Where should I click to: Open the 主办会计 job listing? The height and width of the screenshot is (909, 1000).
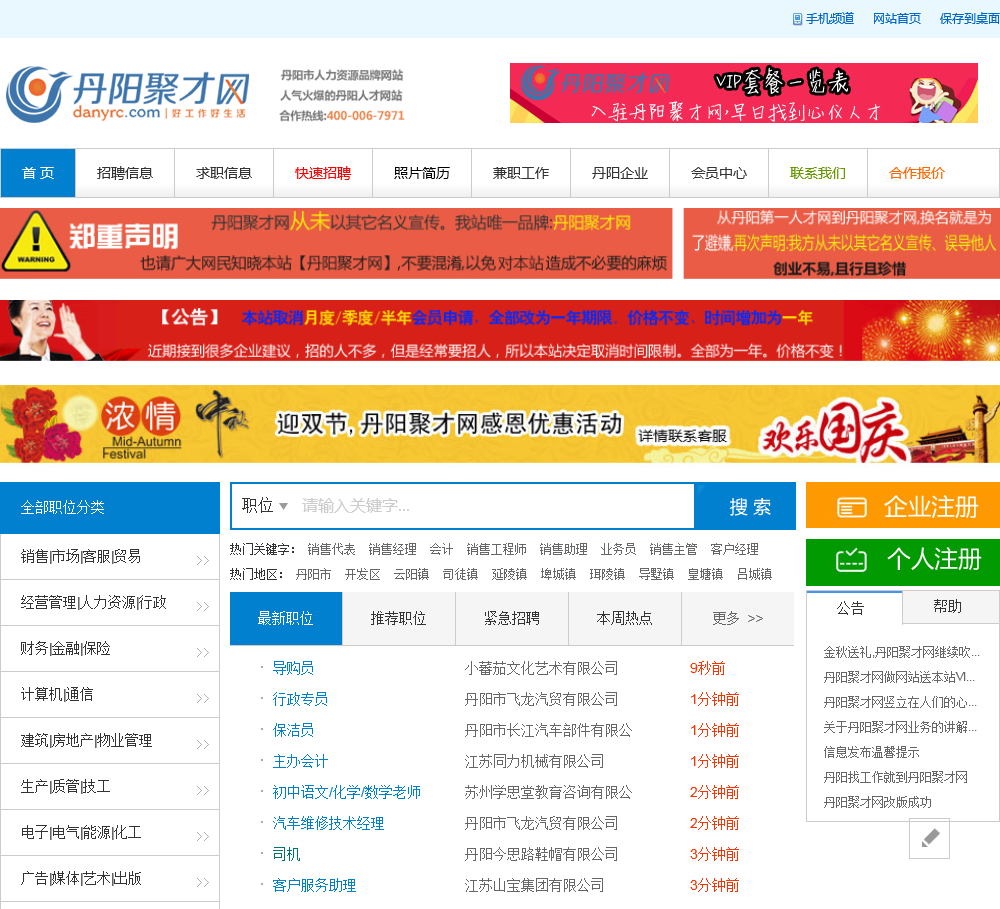(300, 761)
